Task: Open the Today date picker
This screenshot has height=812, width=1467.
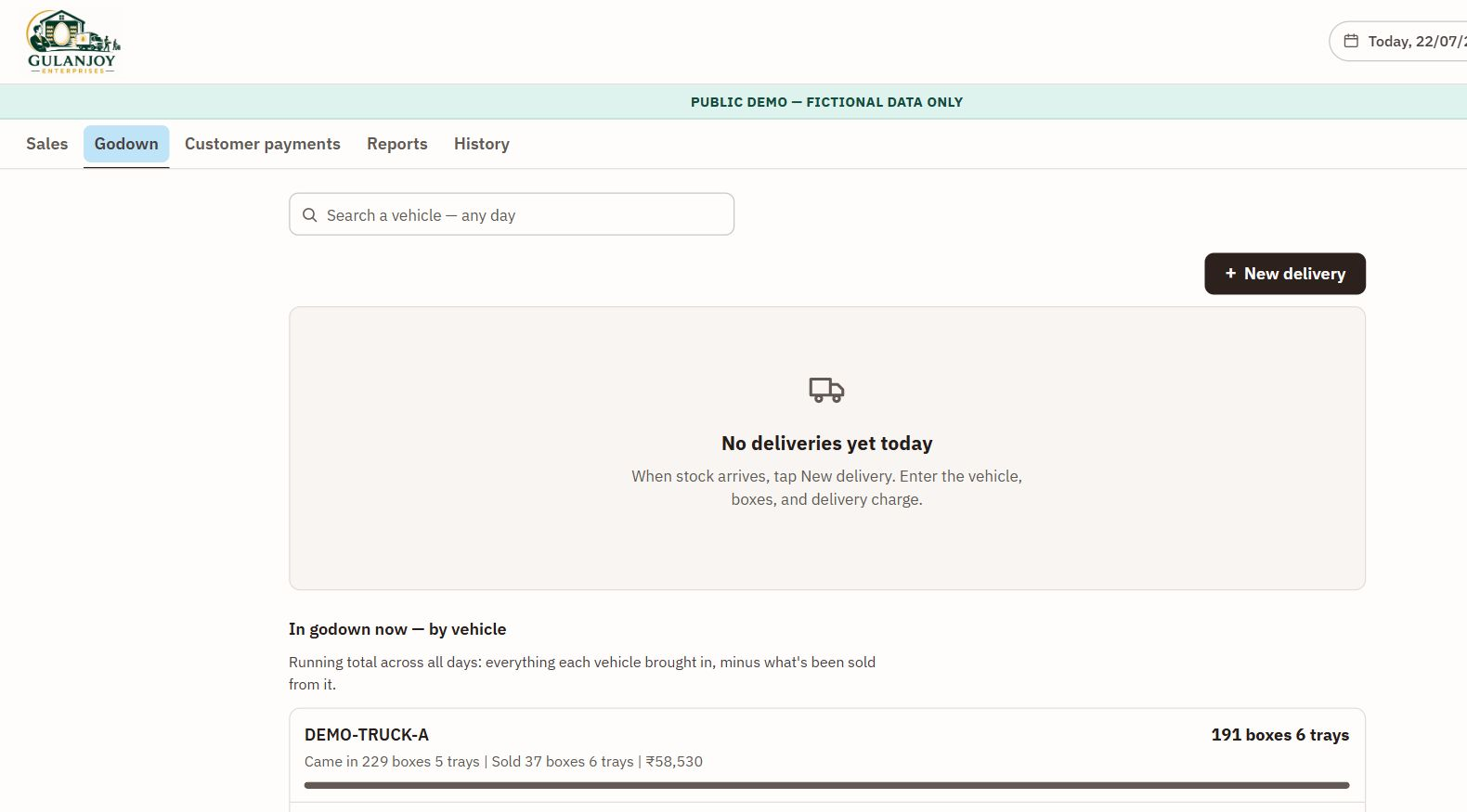Action: (x=1398, y=41)
